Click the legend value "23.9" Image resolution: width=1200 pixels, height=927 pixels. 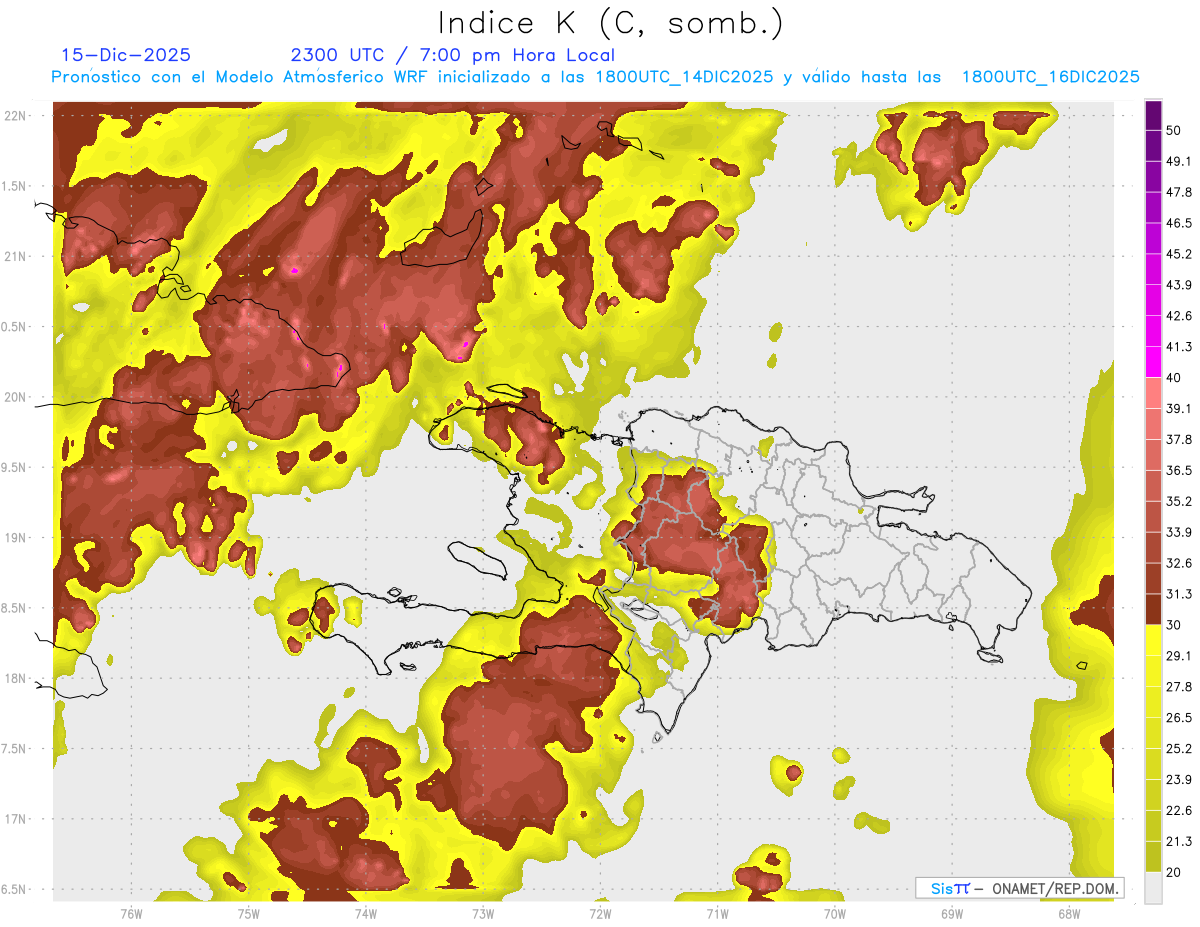click(x=1180, y=779)
